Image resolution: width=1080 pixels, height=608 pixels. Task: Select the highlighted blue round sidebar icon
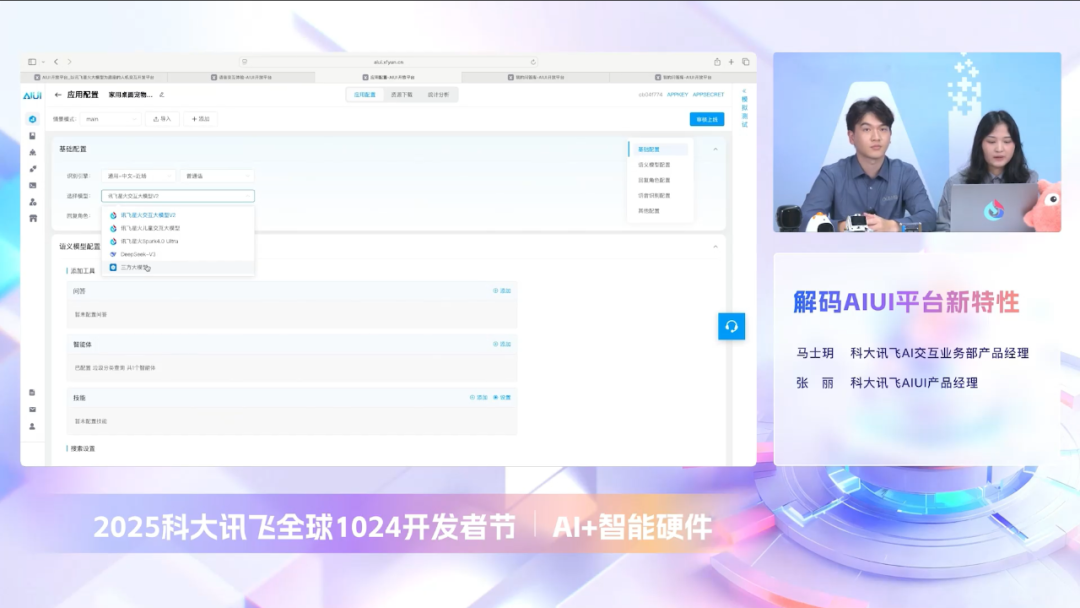click(x=32, y=119)
